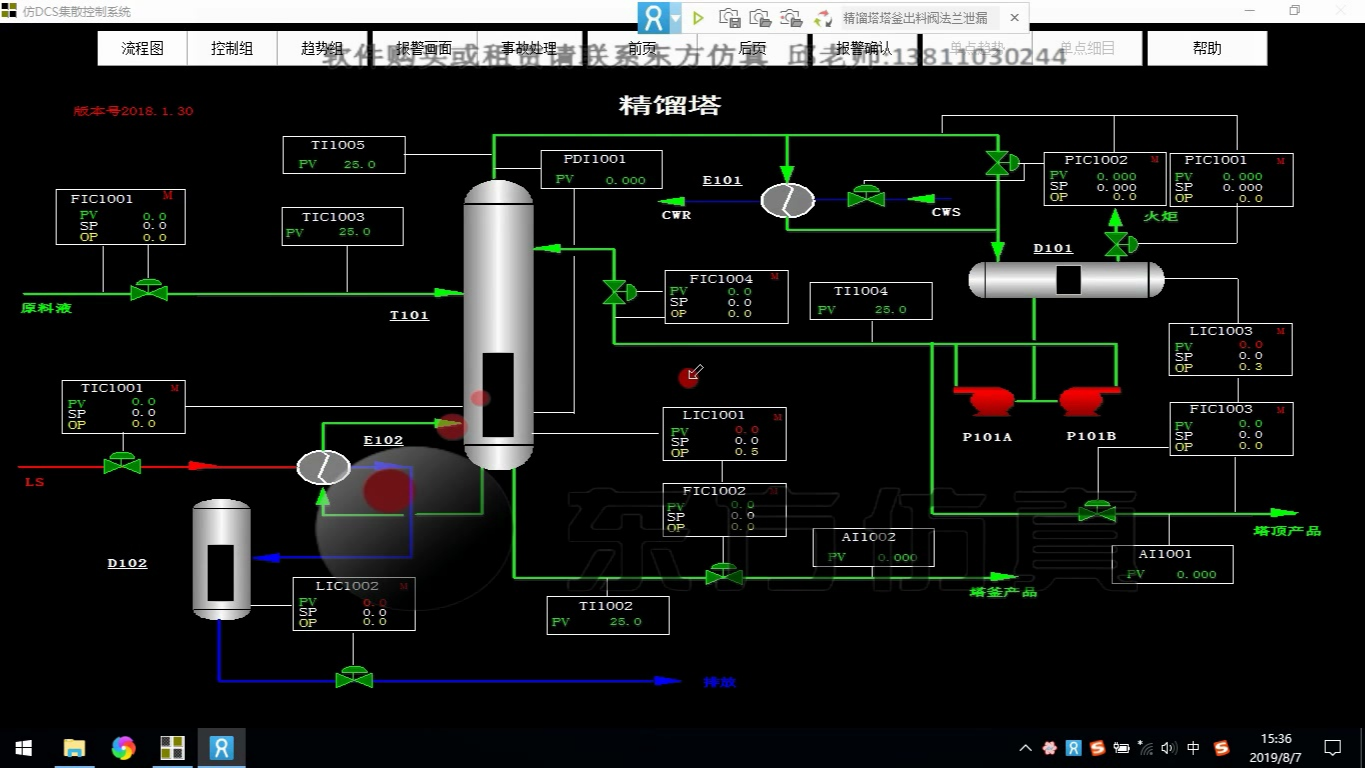Image resolution: width=1365 pixels, height=768 pixels.
Task: Open the FIC1004 controller faceplate
Action: (x=727, y=296)
